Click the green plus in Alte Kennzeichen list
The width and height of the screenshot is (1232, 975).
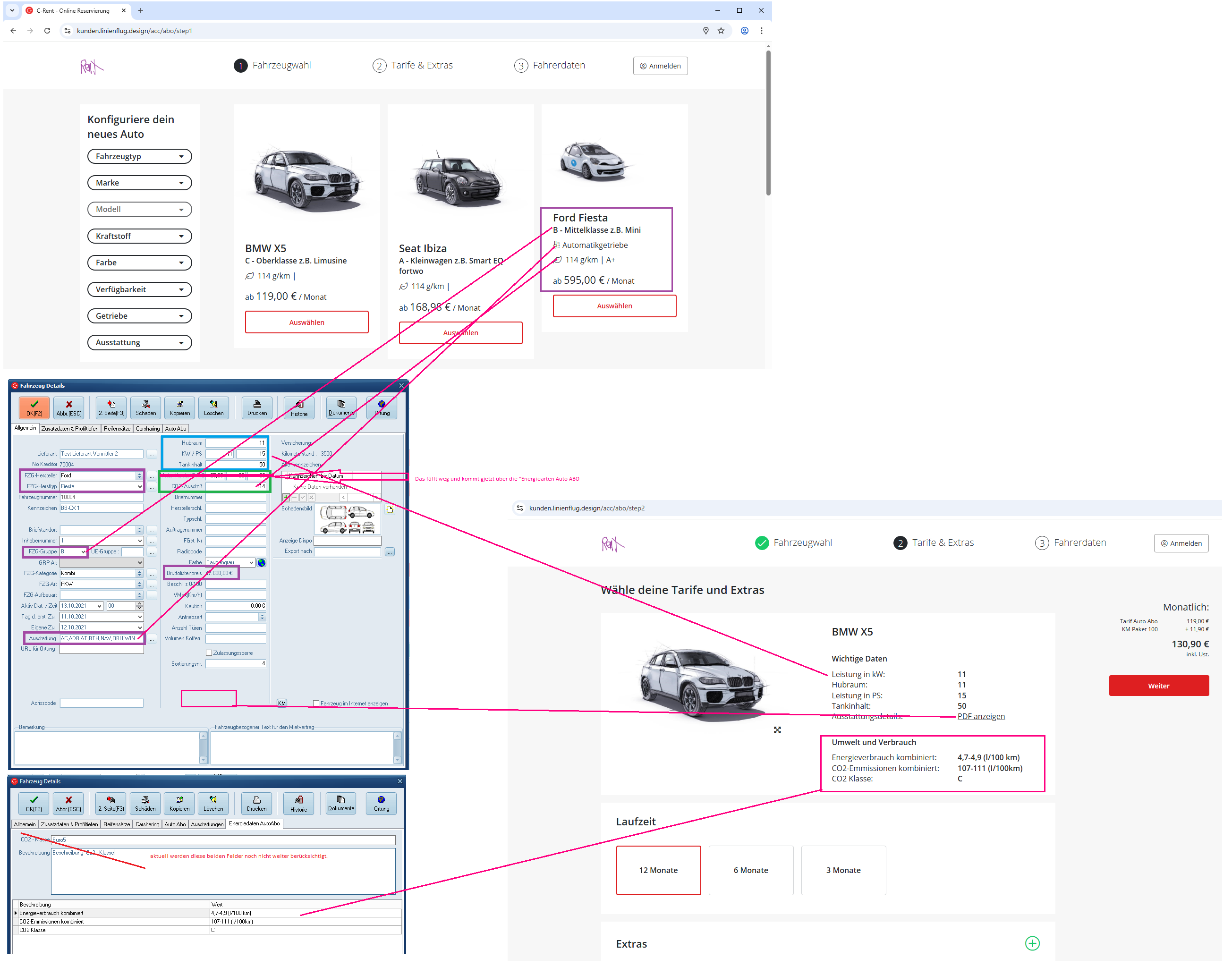coord(286,497)
